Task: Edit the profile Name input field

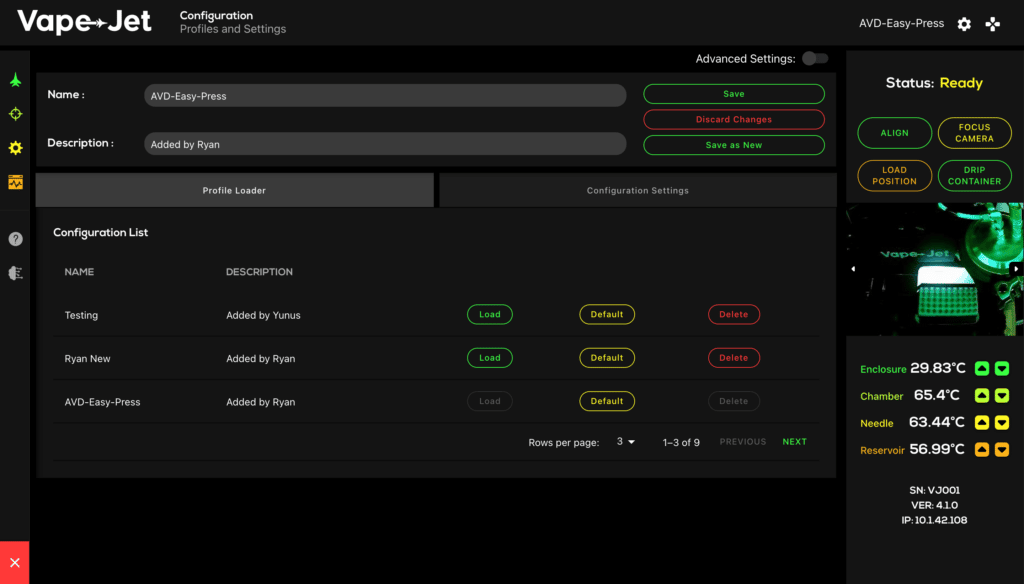Action: [x=385, y=95]
